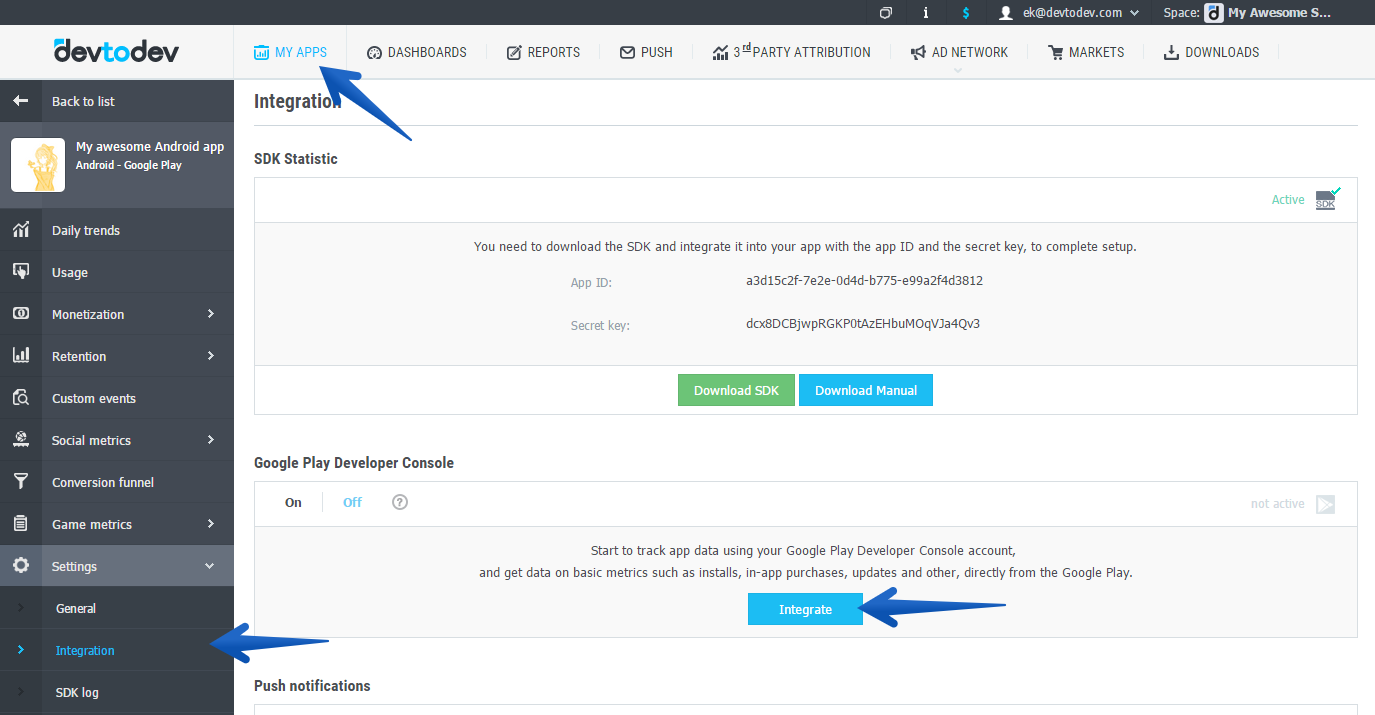
Task: Click the info icon in top bar
Action: [x=925, y=13]
